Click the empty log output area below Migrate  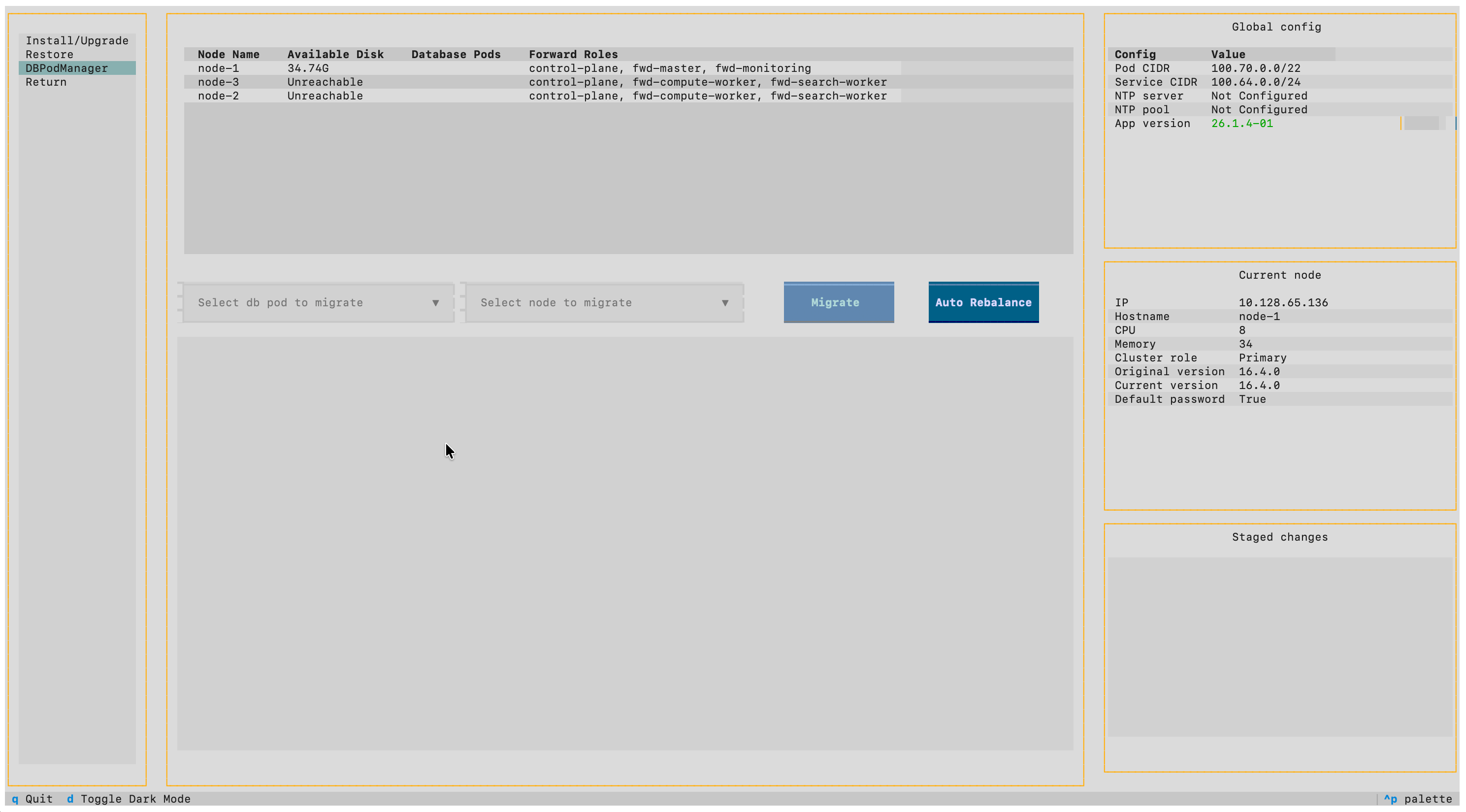tap(625, 544)
